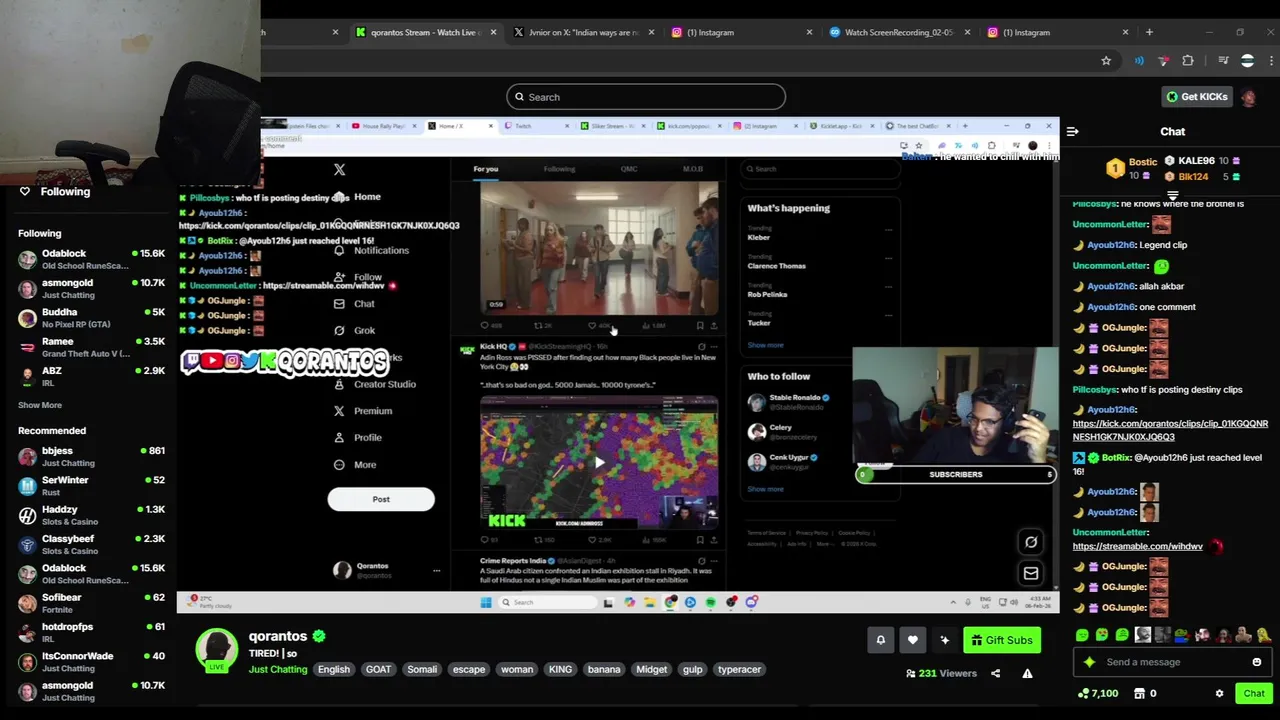This screenshot has width=1280, height=720.
Task: Select the English tag
Action: pos(334,669)
